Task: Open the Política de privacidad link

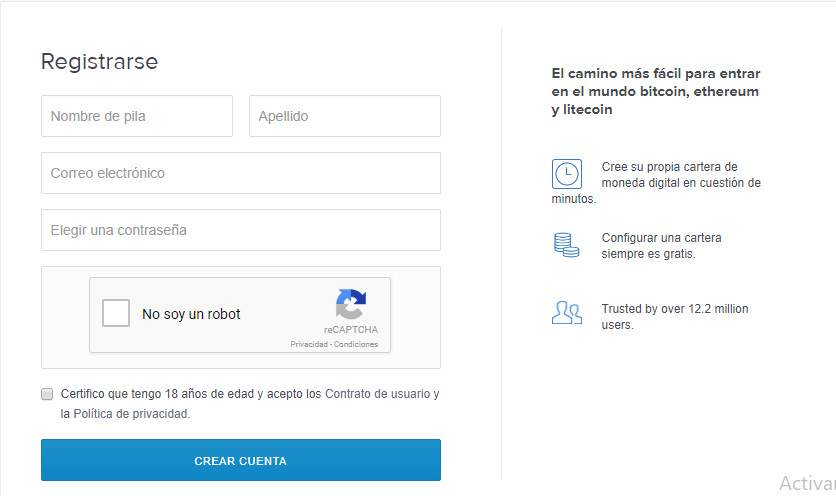Action: 131,414
